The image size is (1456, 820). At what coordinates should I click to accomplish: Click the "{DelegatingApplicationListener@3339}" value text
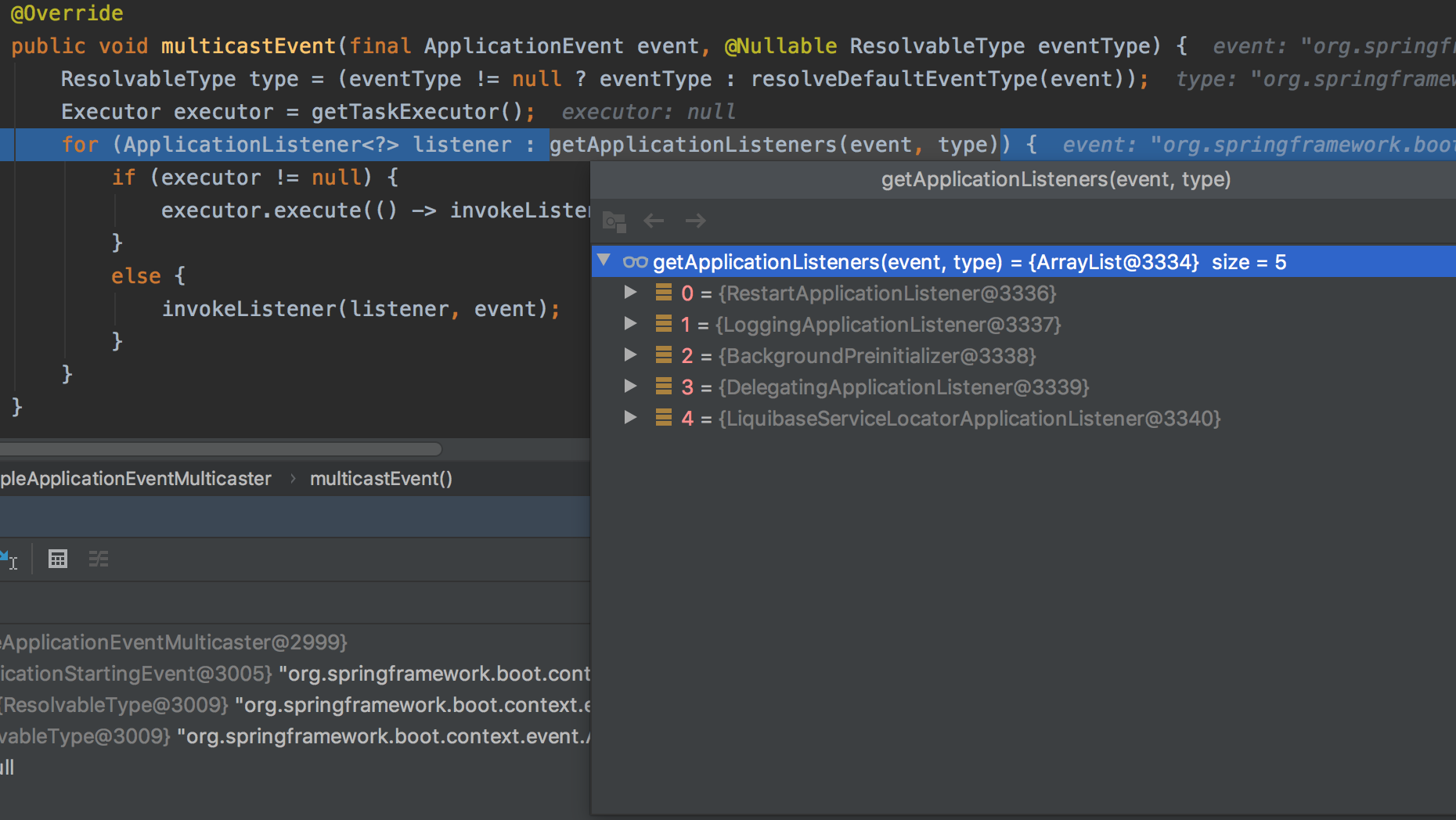pos(904,387)
